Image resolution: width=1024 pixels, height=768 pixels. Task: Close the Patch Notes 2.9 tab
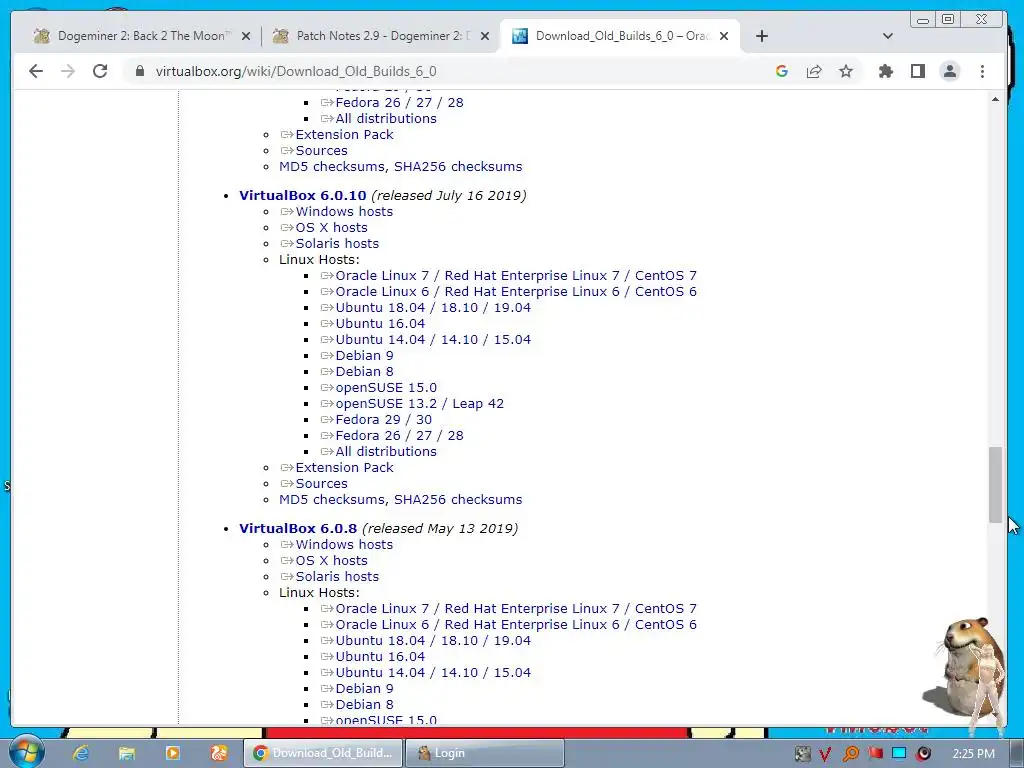pyautogui.click(x=485, y=37)
